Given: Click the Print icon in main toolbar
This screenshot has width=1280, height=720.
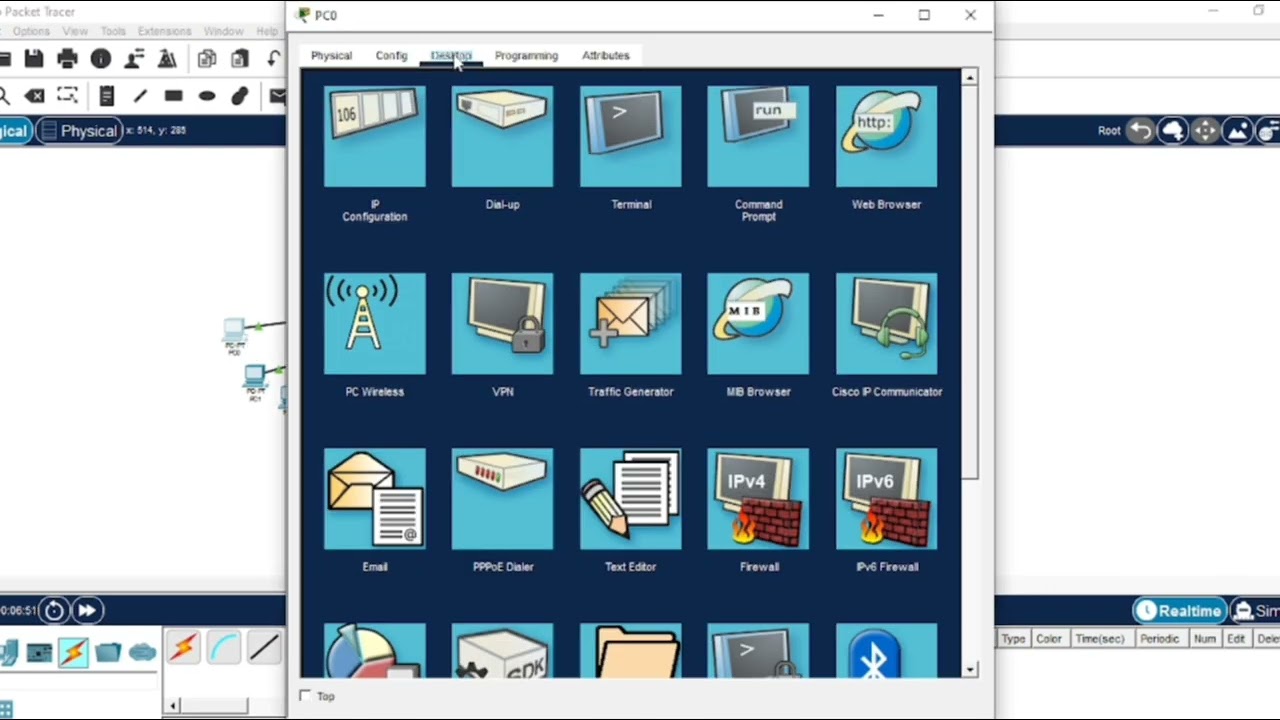Looking at the screenshot, I should click(x=67, y=59).
